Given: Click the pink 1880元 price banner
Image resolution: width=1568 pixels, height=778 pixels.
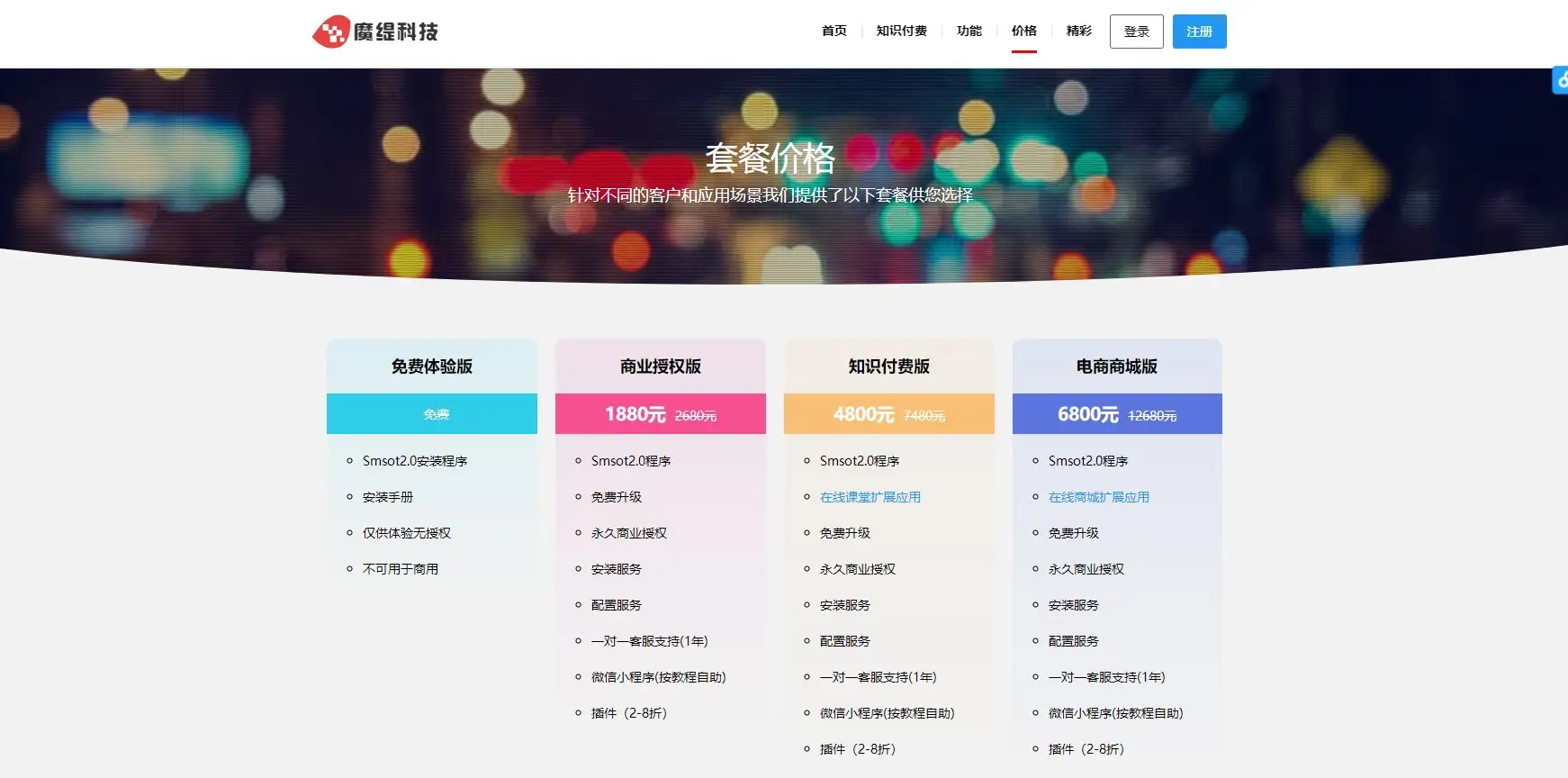Looking at the screenshot, I should pos(660,414).
